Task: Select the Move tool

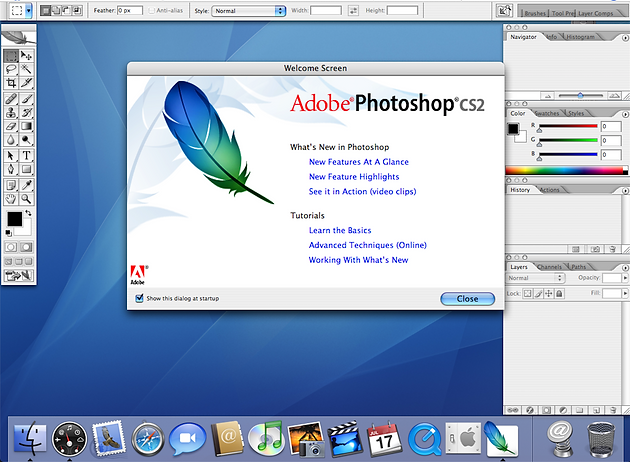Action: pos(26,55)
